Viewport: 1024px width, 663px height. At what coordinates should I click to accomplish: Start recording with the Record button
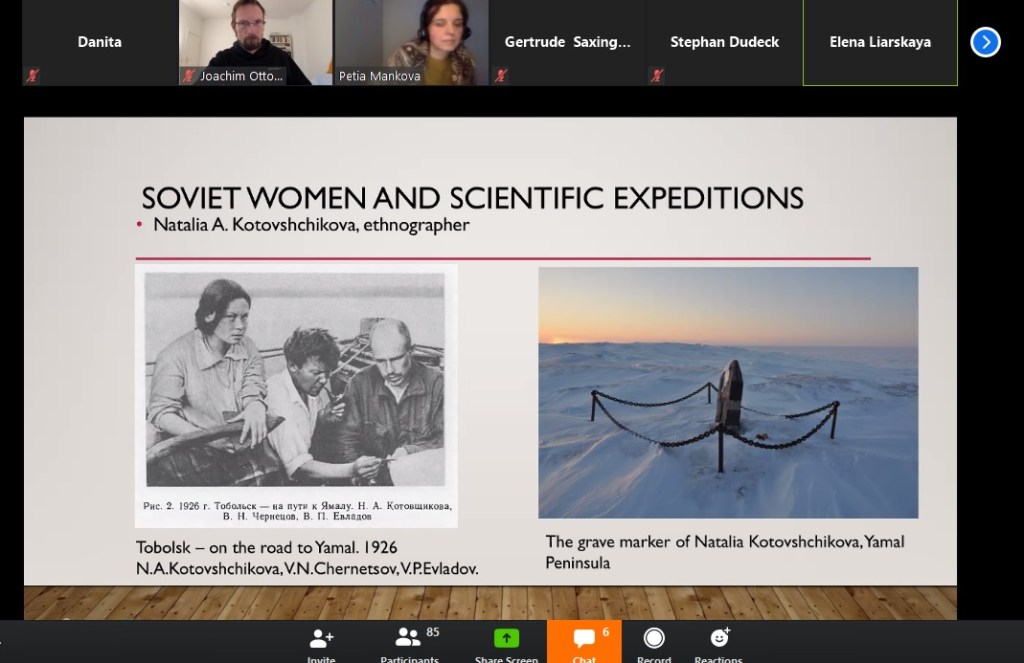click(x=654, y=642)
